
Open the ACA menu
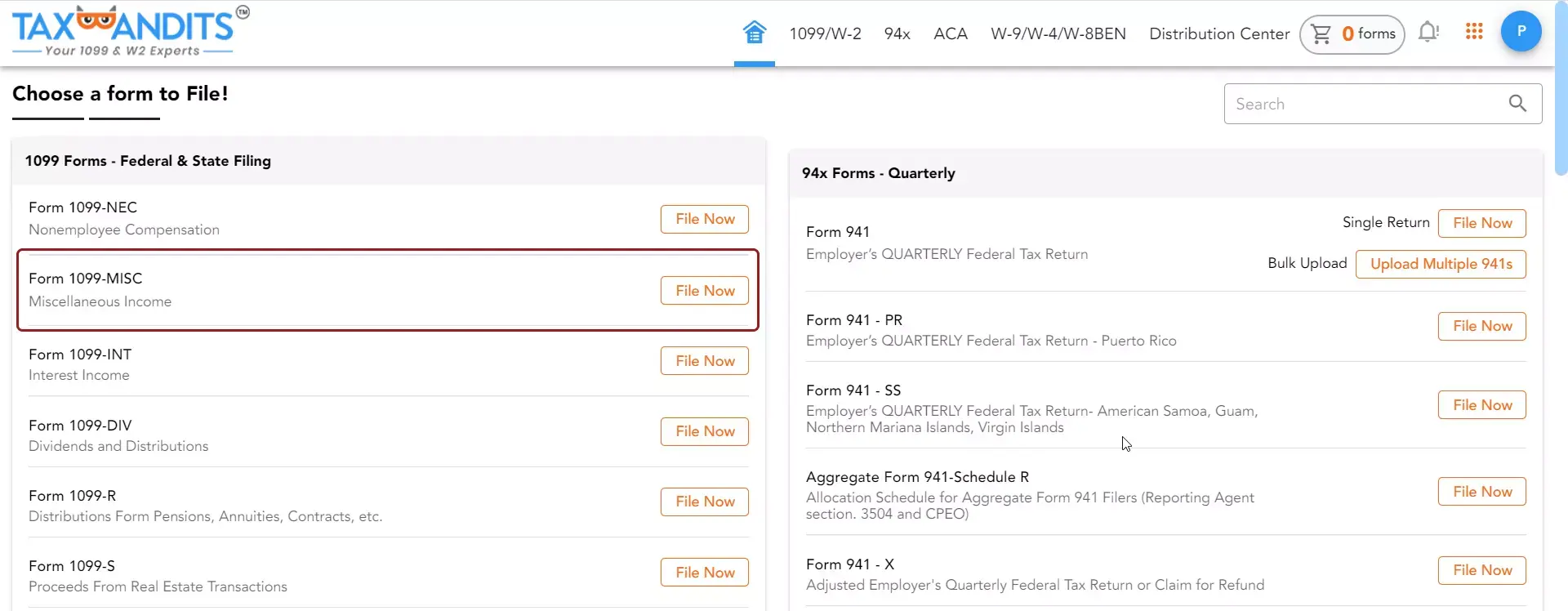click(951, 33)
